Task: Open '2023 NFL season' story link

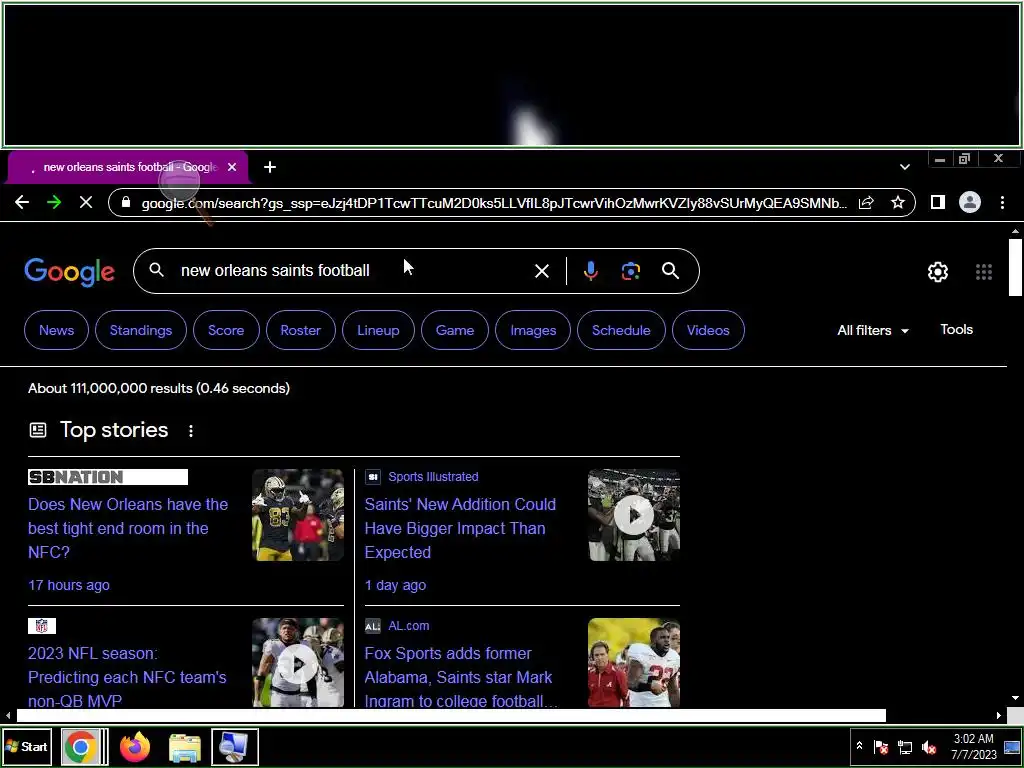Action: [127, 676]
